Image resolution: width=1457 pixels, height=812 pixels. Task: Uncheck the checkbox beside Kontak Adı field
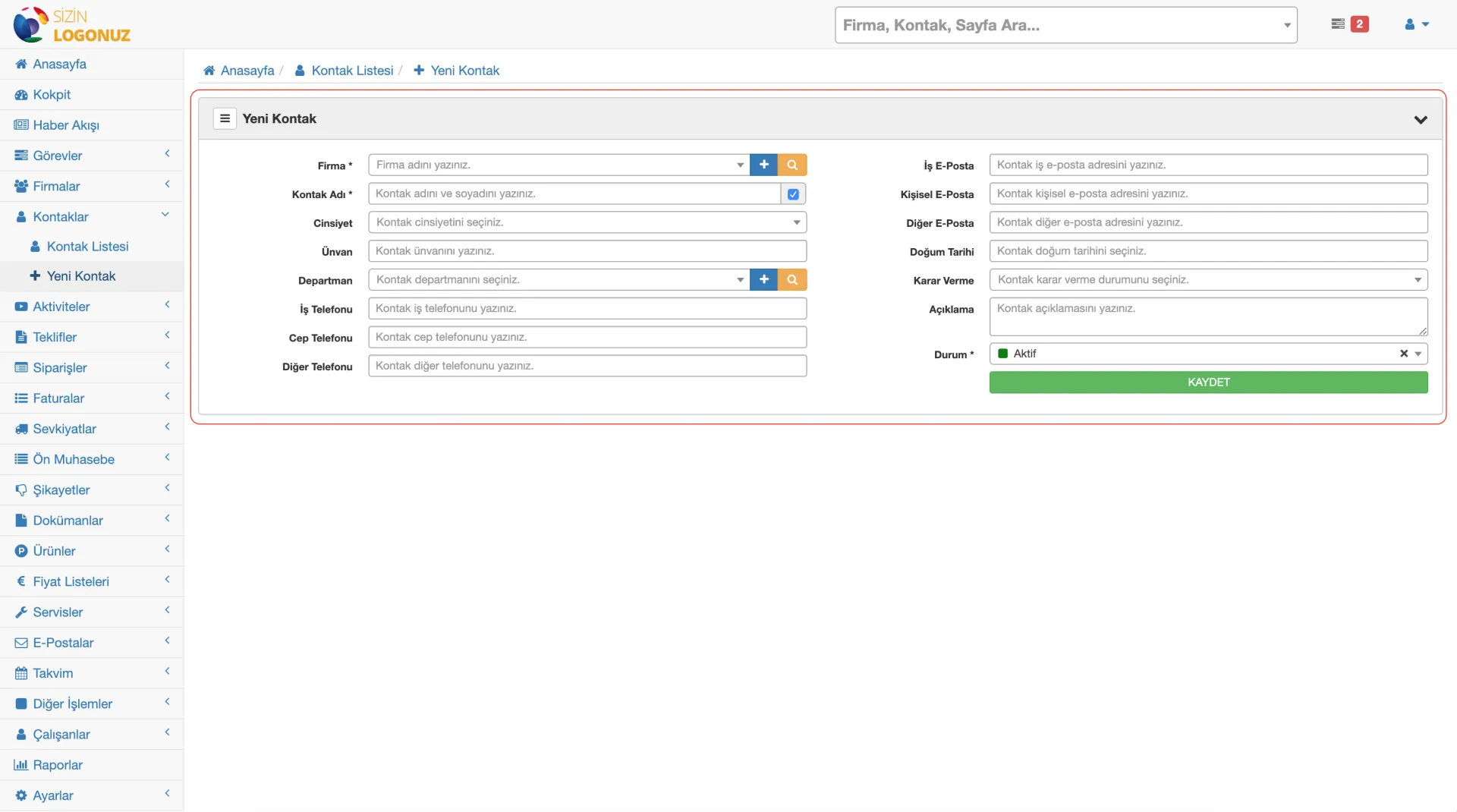coord(792,194)
